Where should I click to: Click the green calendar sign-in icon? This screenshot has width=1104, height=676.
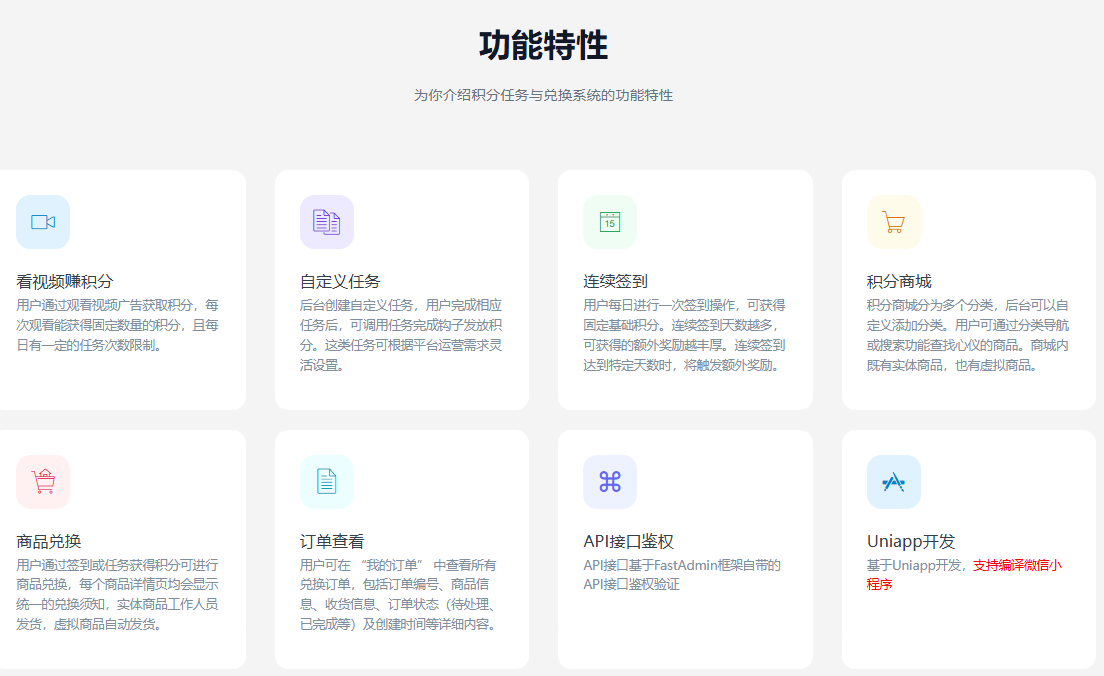[x=609, y=222]
